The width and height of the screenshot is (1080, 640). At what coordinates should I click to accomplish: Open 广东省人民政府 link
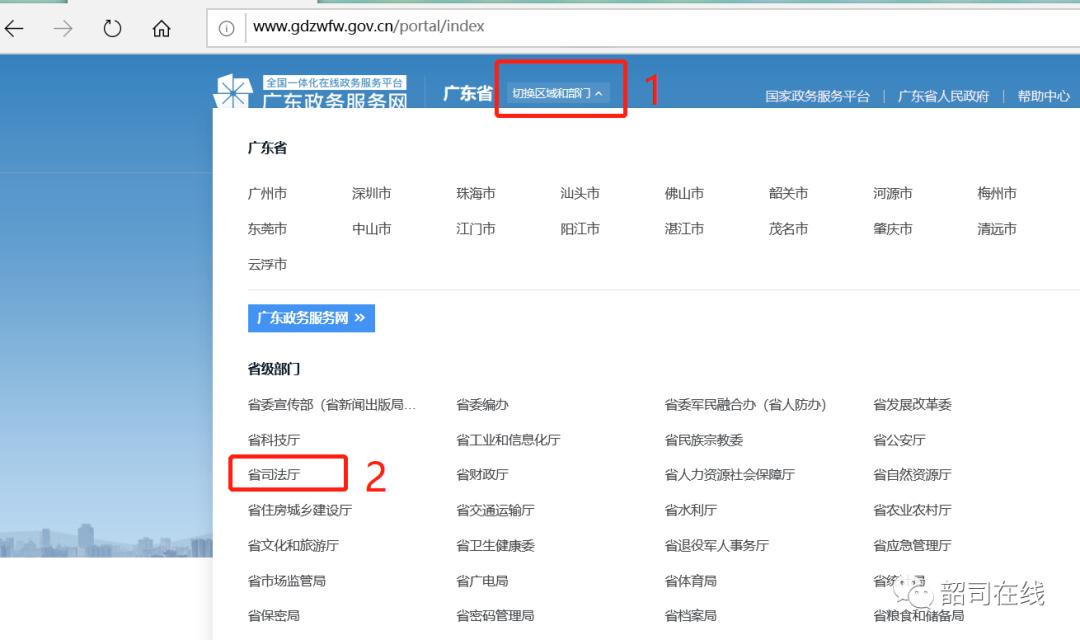pos(943,96)
